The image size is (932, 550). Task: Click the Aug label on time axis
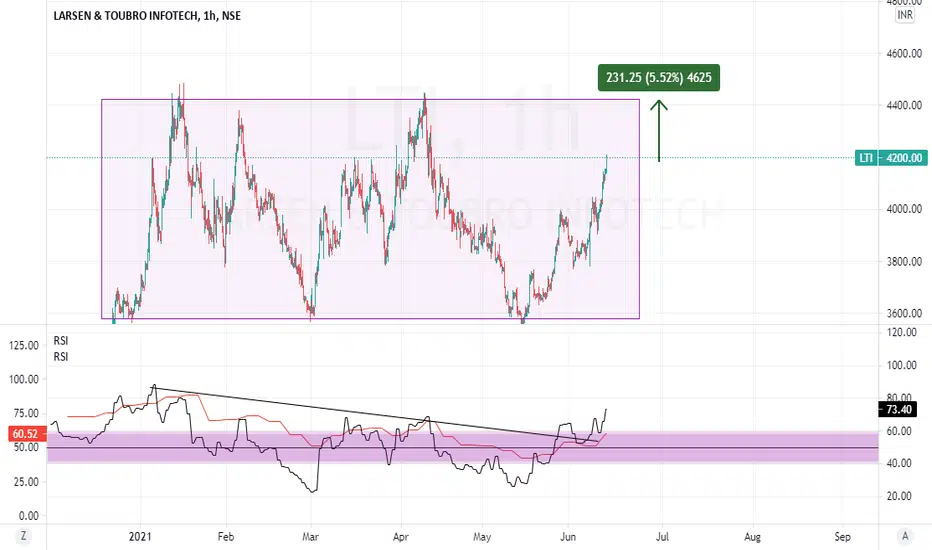point(752,536)
